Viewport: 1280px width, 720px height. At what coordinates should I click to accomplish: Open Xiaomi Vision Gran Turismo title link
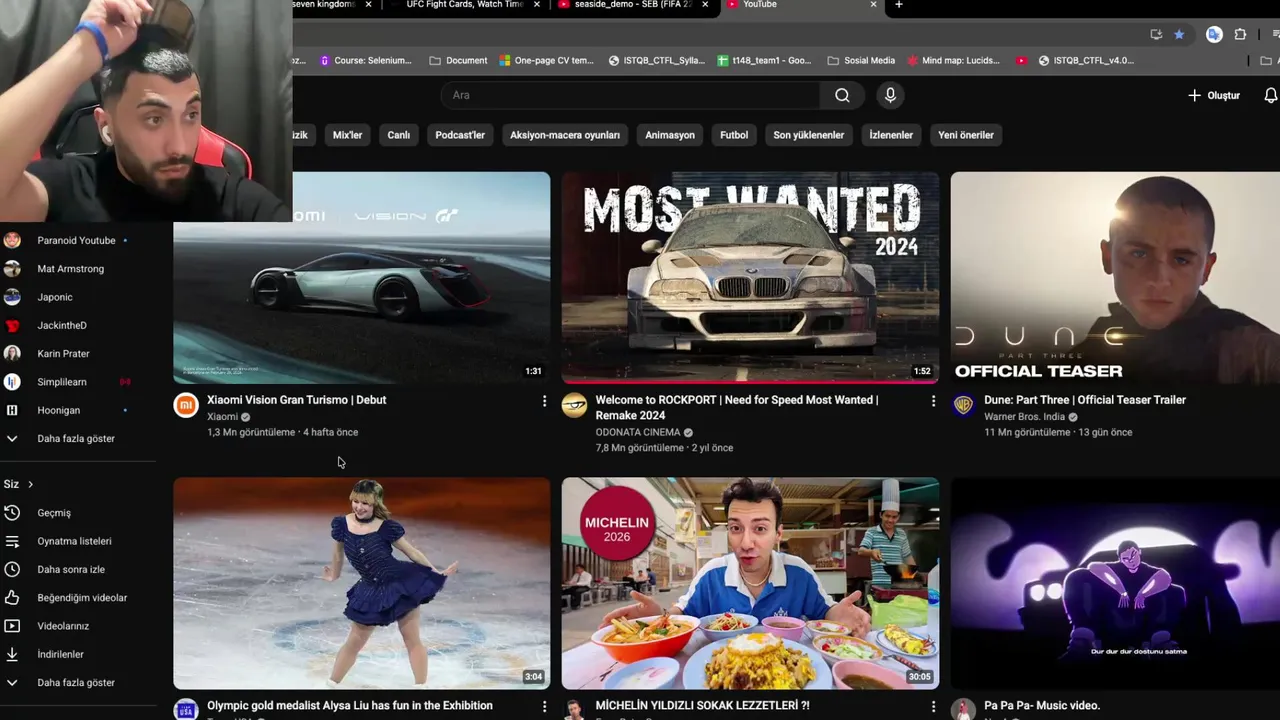296,400
